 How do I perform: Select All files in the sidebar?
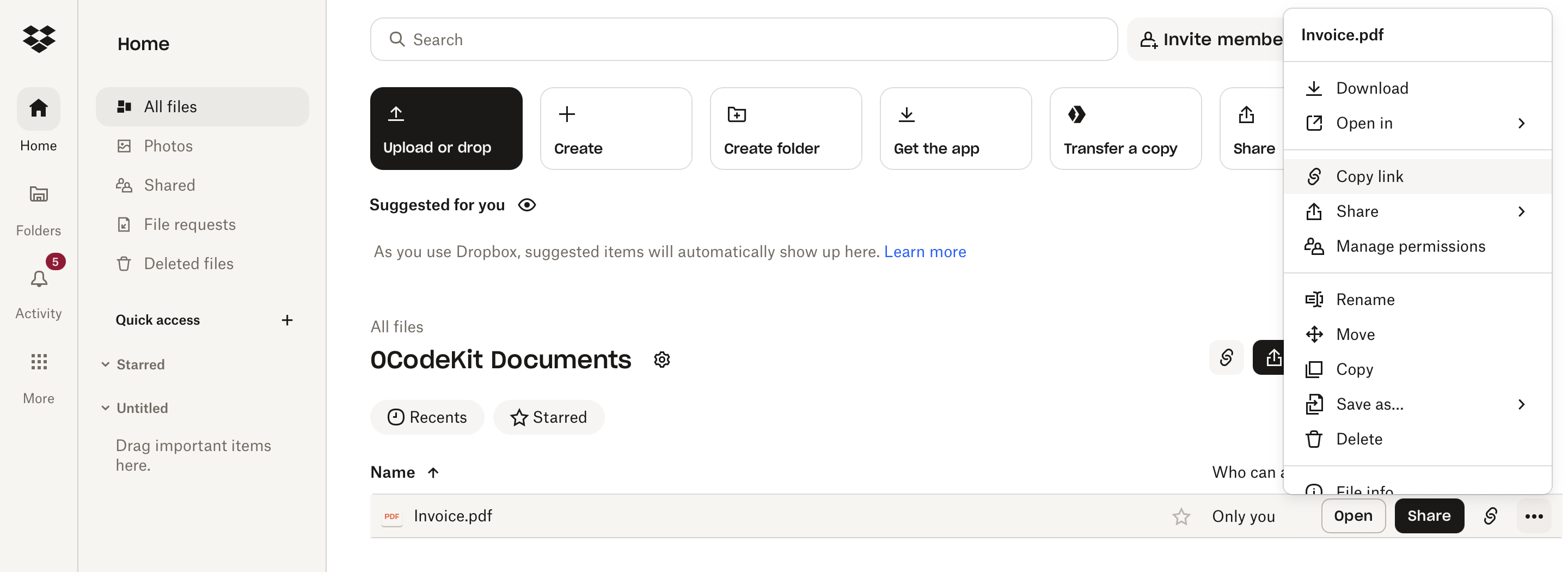[x=202, y=107]
